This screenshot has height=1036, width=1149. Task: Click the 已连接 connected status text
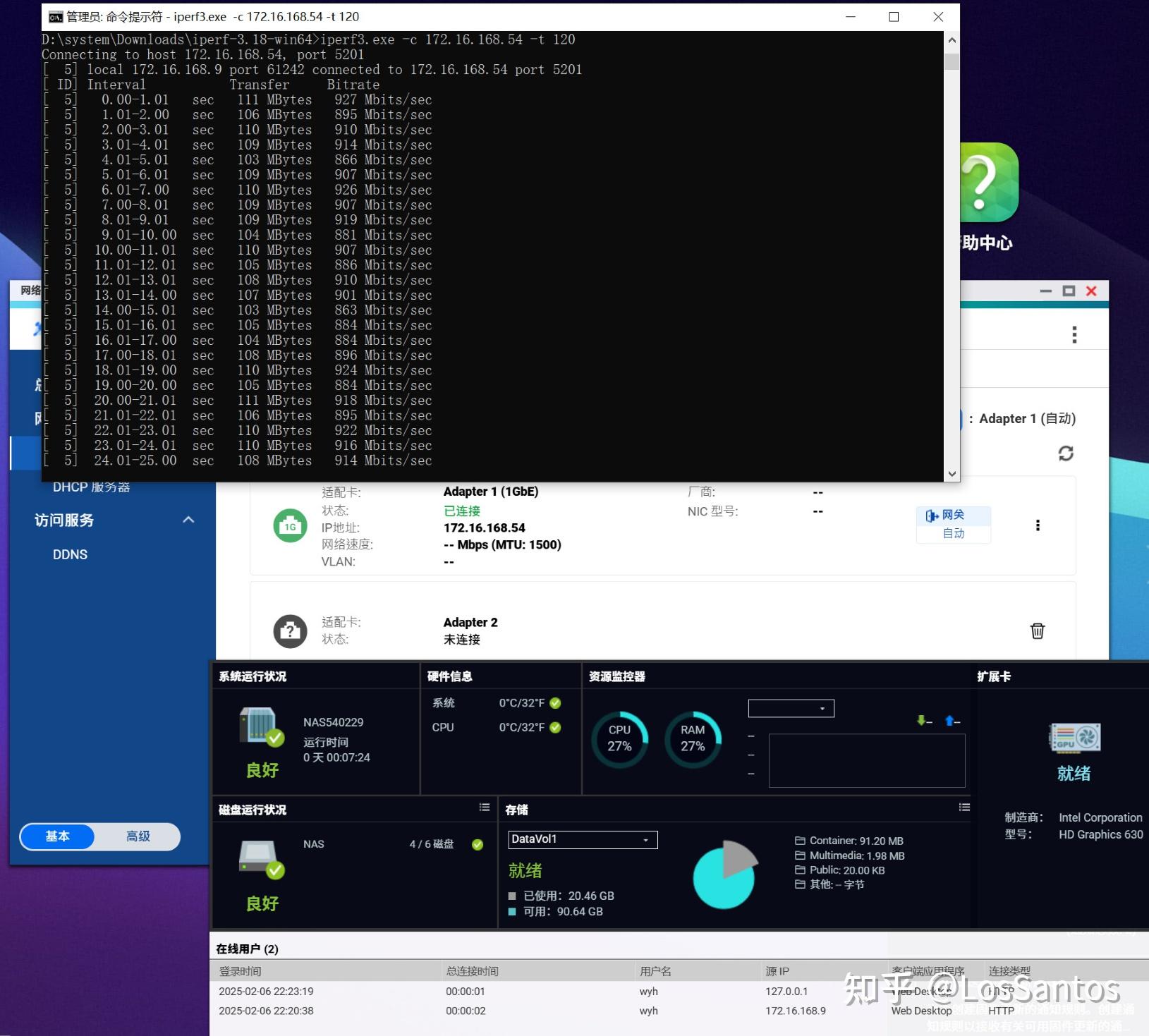(x=461, y=511)
